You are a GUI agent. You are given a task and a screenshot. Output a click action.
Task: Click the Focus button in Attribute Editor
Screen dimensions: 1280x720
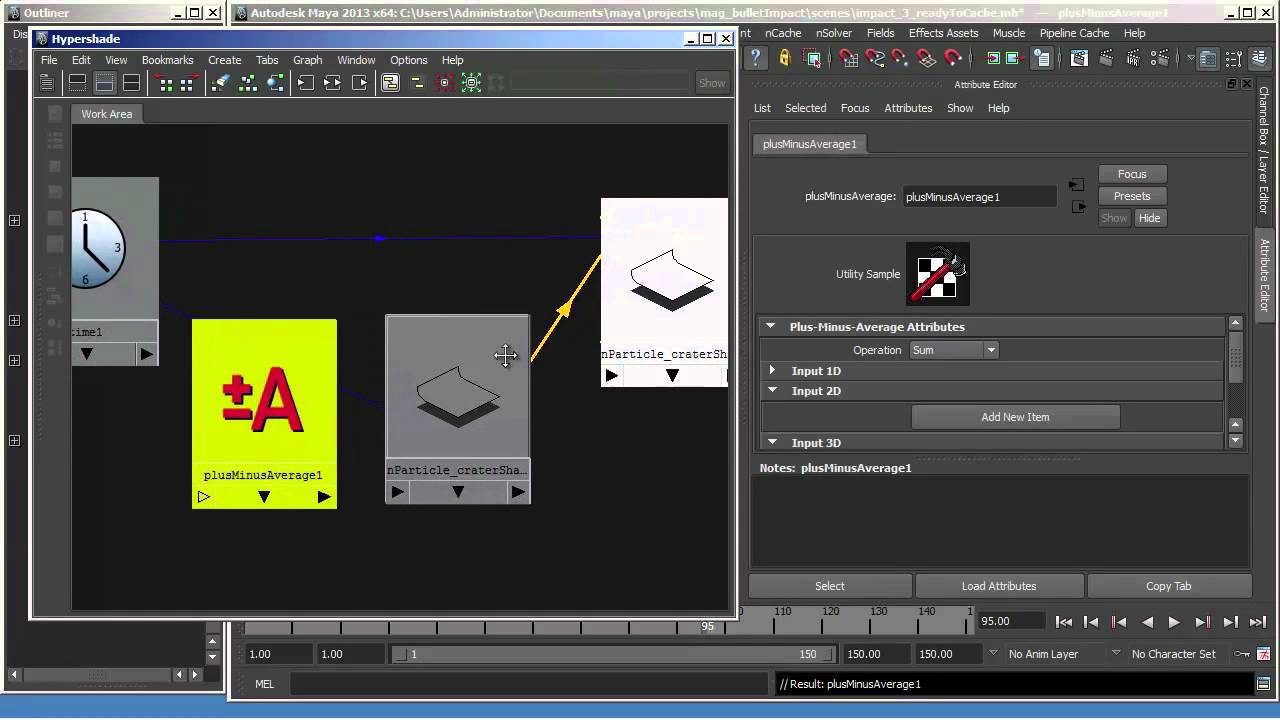pos(1132,174)
